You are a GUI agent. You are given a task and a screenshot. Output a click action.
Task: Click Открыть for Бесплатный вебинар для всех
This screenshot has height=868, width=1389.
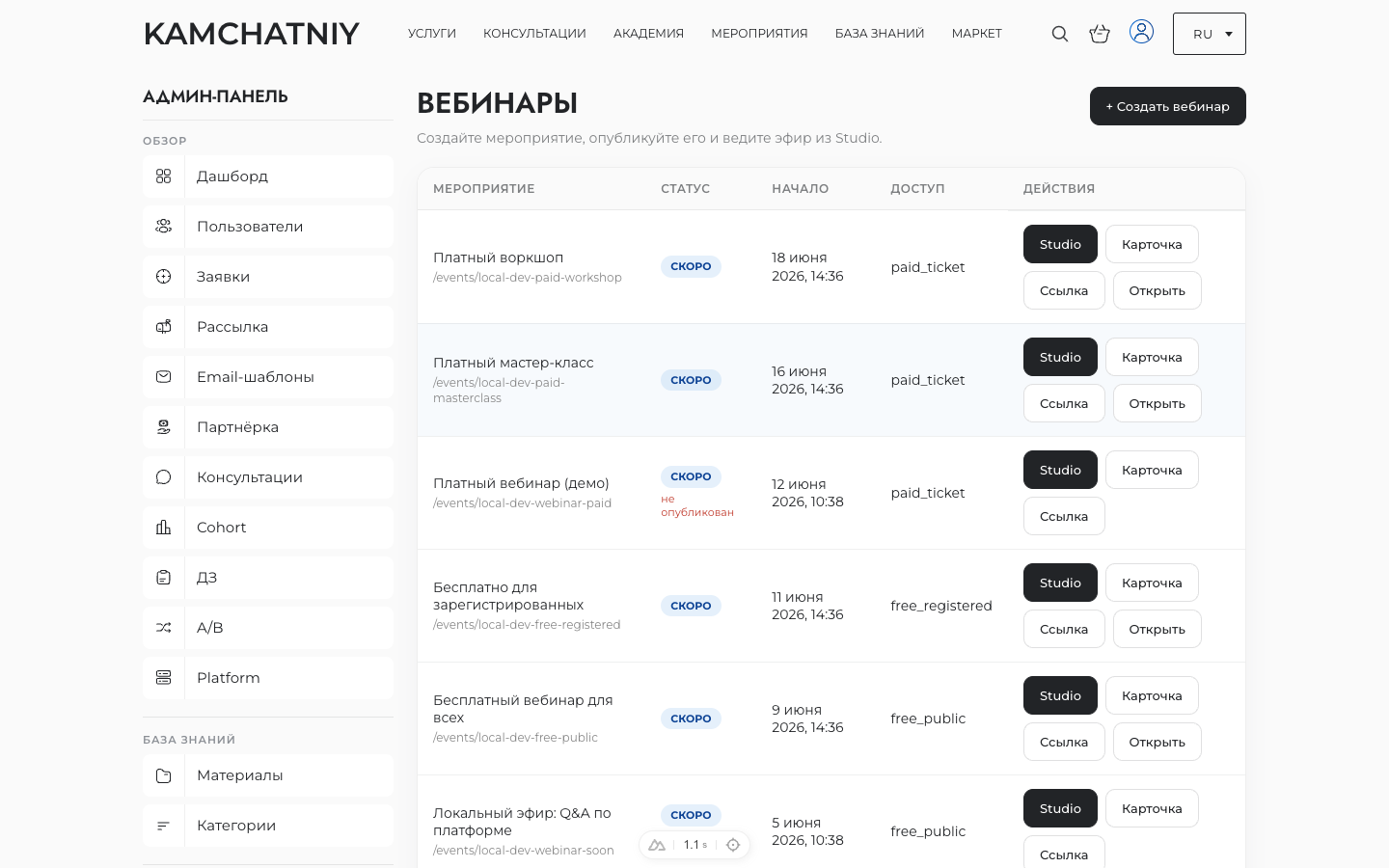[x=1157, y=742]
